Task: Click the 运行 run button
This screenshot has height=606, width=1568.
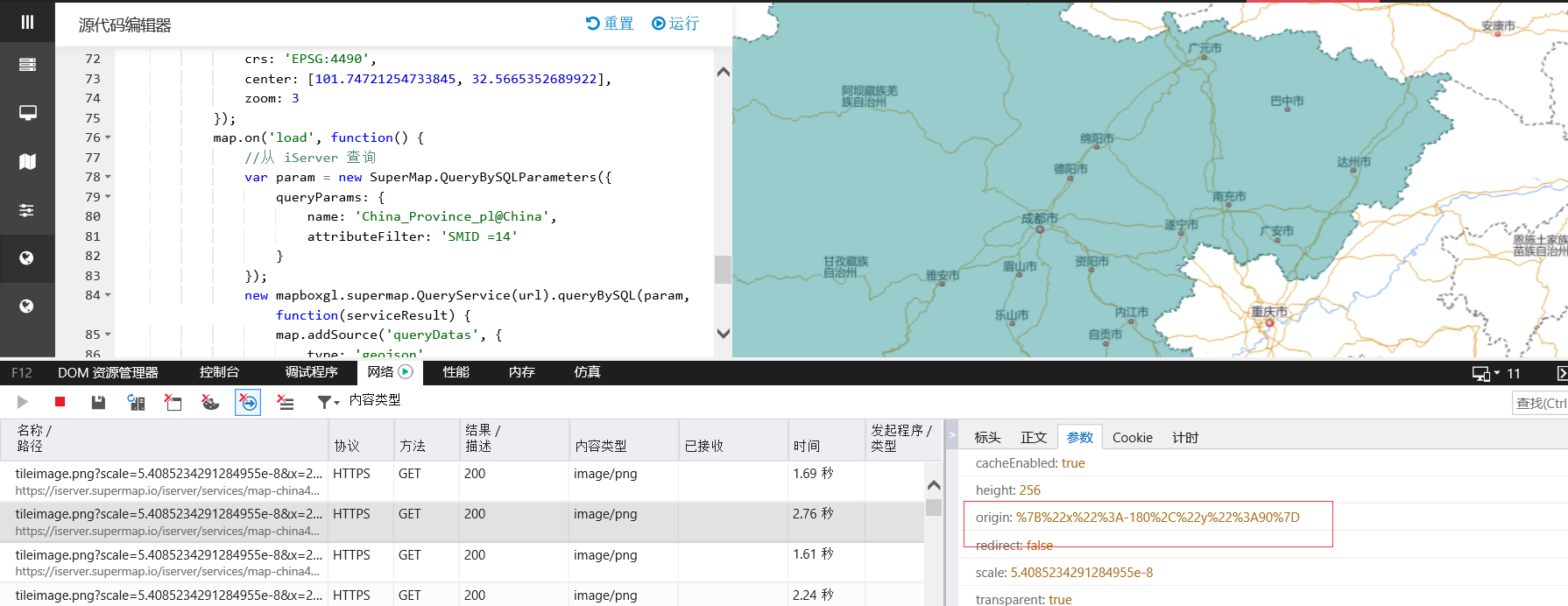Action: 675,24
